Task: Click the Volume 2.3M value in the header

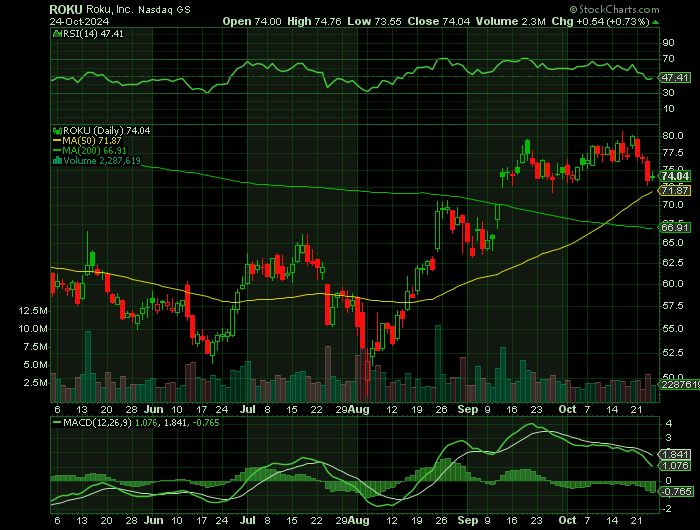Action: [511, 21]
